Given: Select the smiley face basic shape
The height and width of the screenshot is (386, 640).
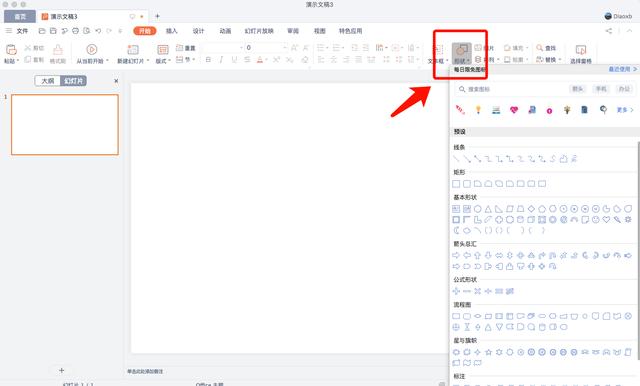Looking at the screenshot, I should [596, 220].
